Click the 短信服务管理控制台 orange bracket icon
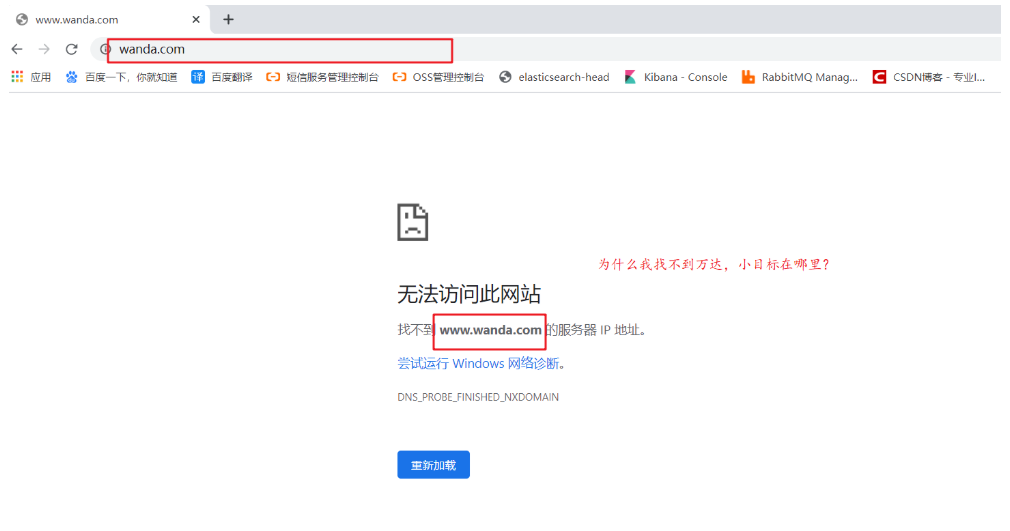 pos(273,77)
